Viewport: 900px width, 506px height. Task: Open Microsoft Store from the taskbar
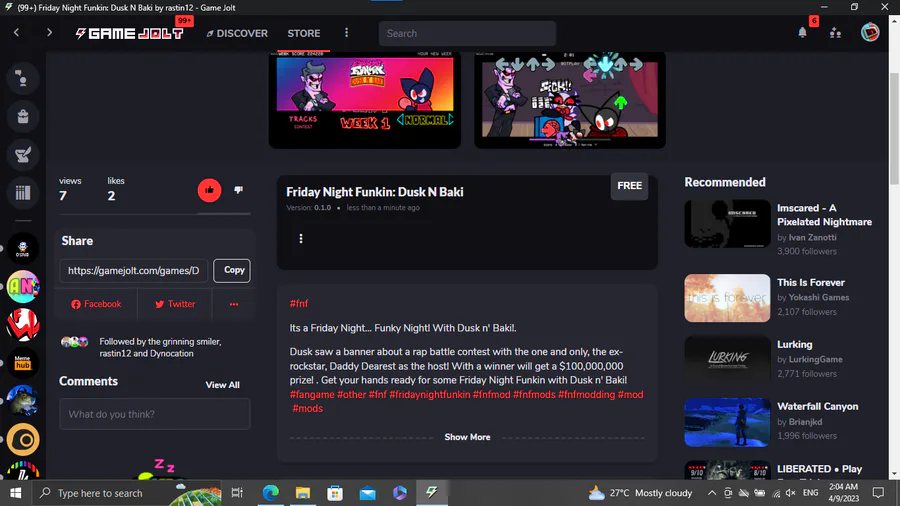pyautogui.click(x=335, y=493)
